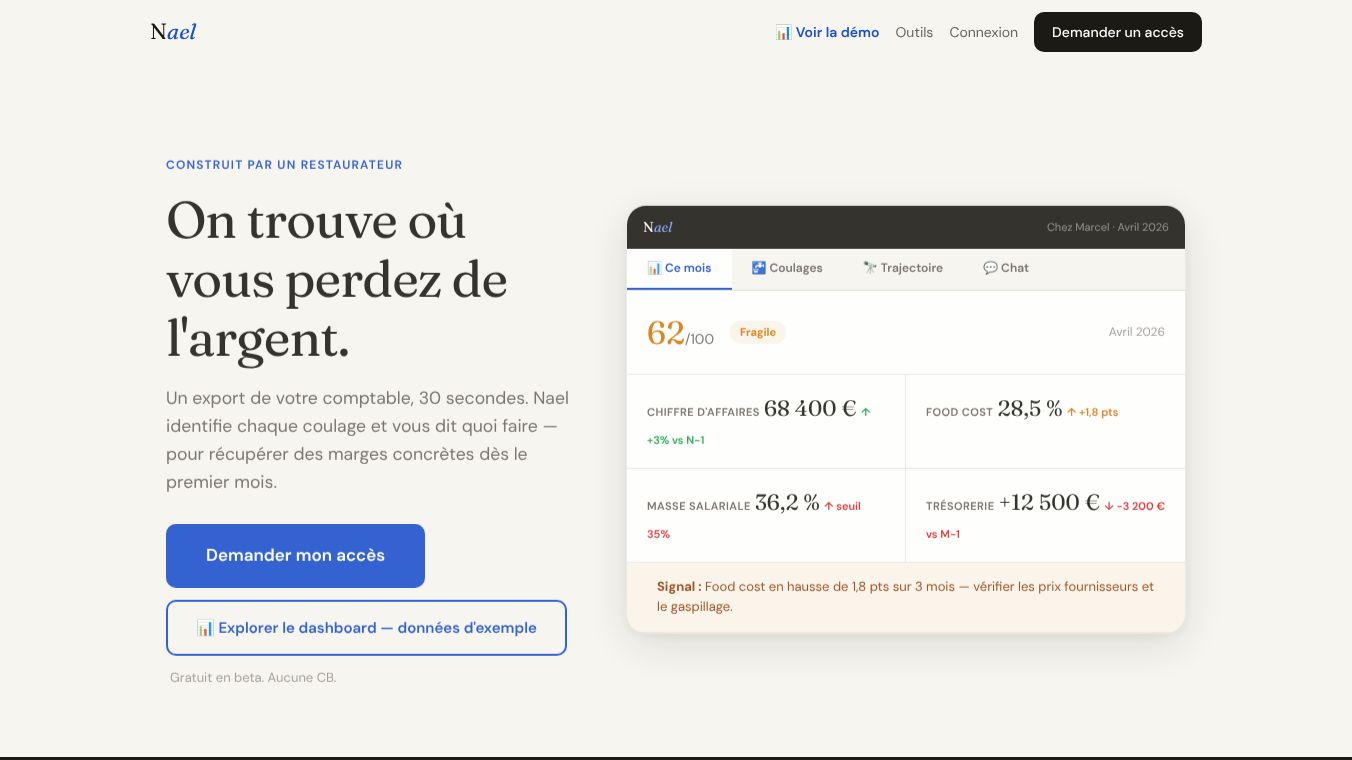Click the Nael logo in the header

(173, 32)
